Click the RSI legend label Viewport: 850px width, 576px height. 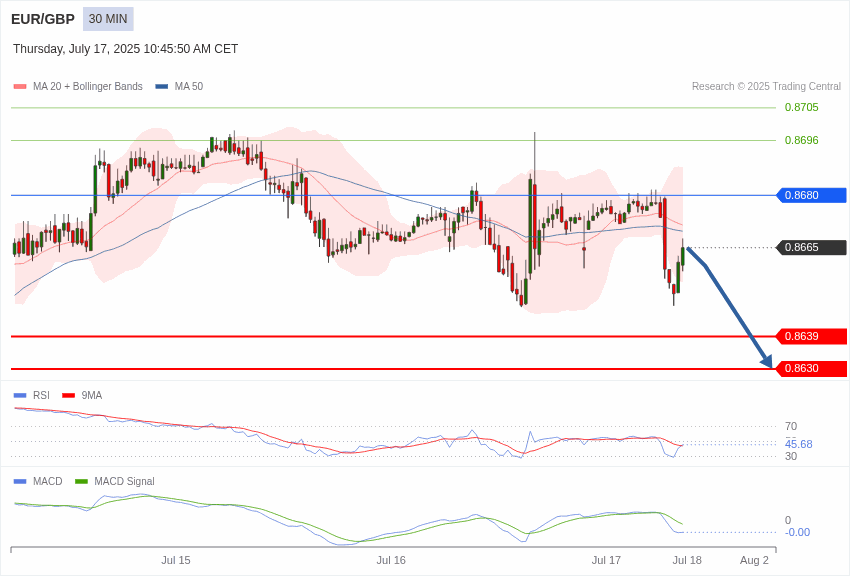click(41, 396)
